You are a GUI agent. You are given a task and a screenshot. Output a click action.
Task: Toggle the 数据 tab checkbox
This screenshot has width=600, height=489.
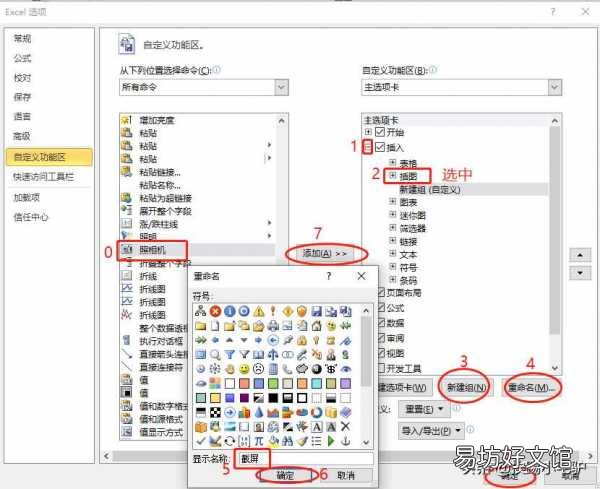[381, 323]
